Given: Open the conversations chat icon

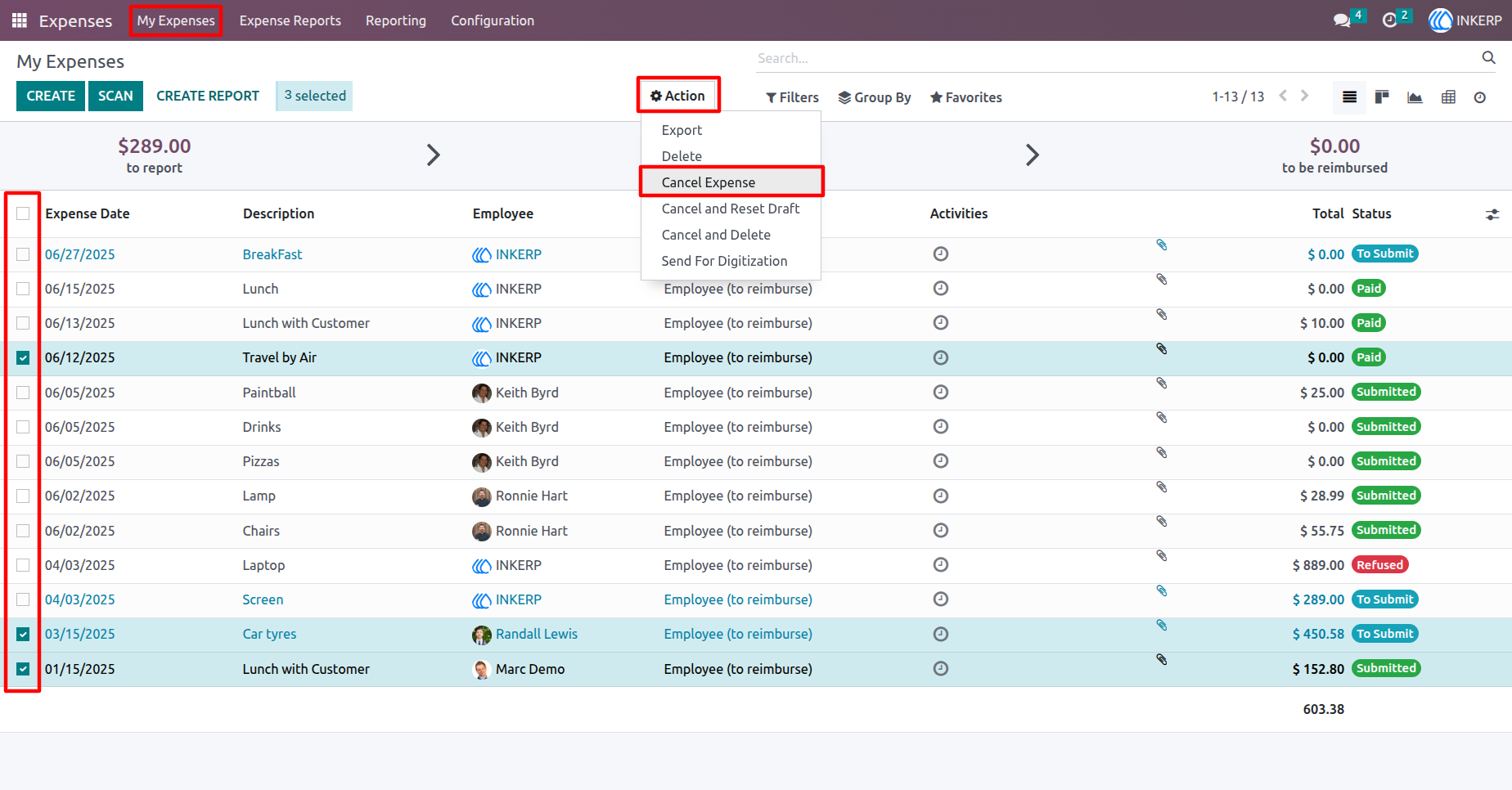Looking at the screenshot, I should pyautogui.click(x=1342, y=20).
